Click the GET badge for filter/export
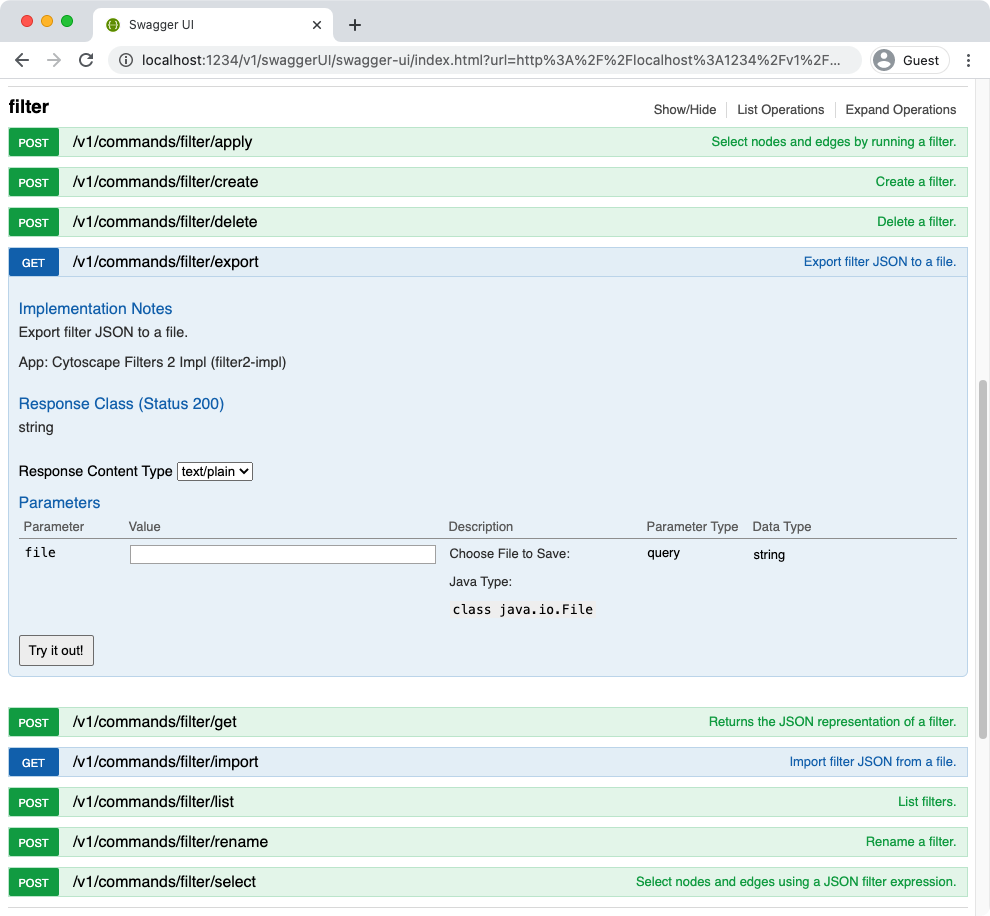 coord(33,263)
